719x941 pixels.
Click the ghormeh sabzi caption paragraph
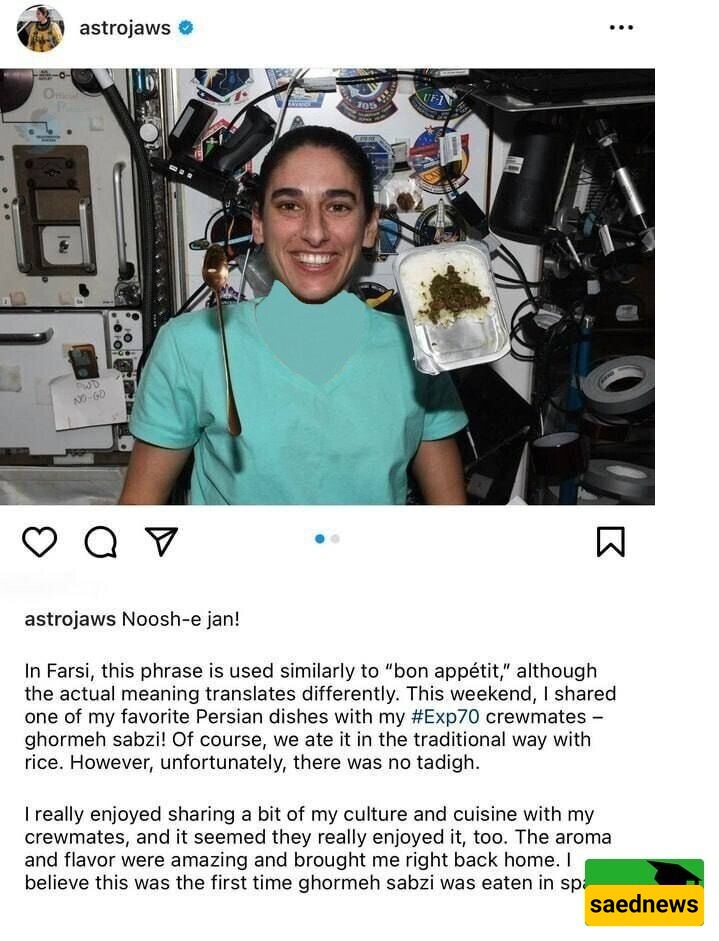(320, 717)
